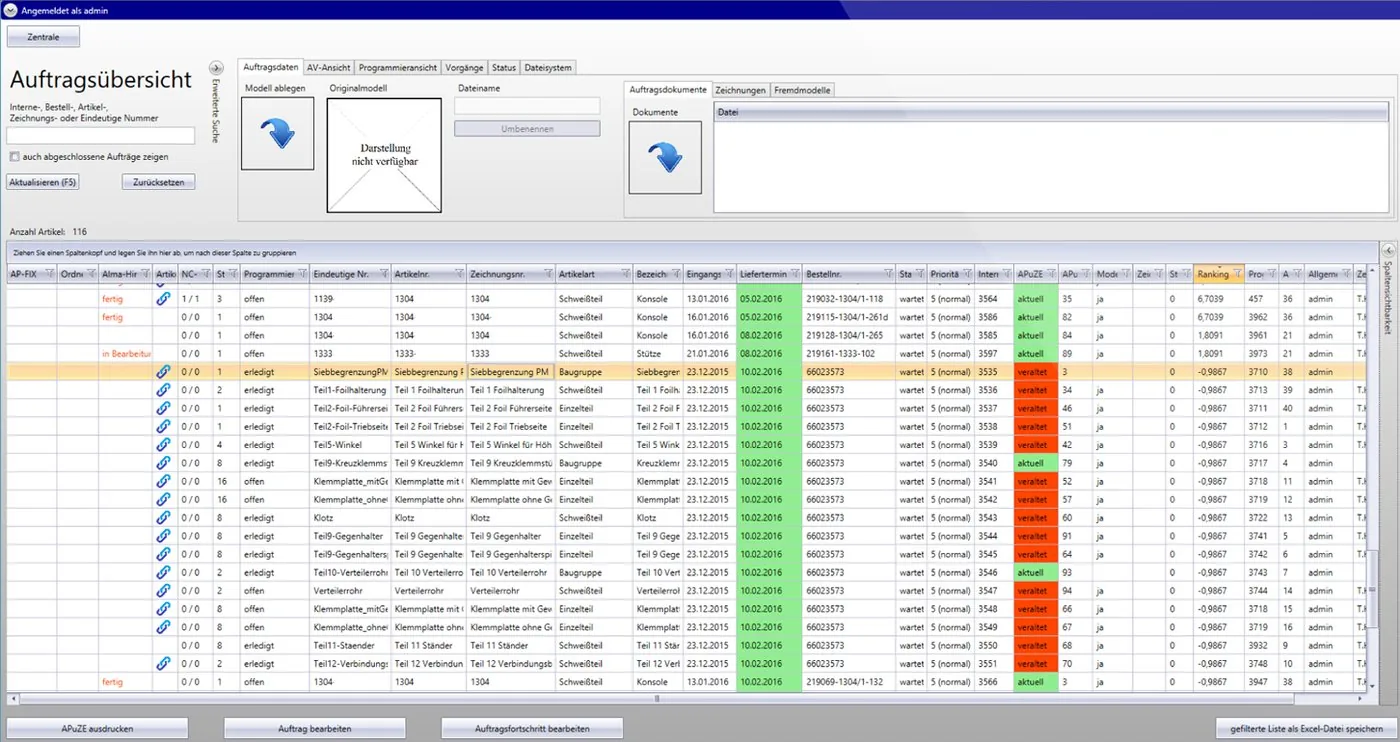Open the filter icon on the Liefertermin column
1400x742 pixels.
(x=795, y=274)
